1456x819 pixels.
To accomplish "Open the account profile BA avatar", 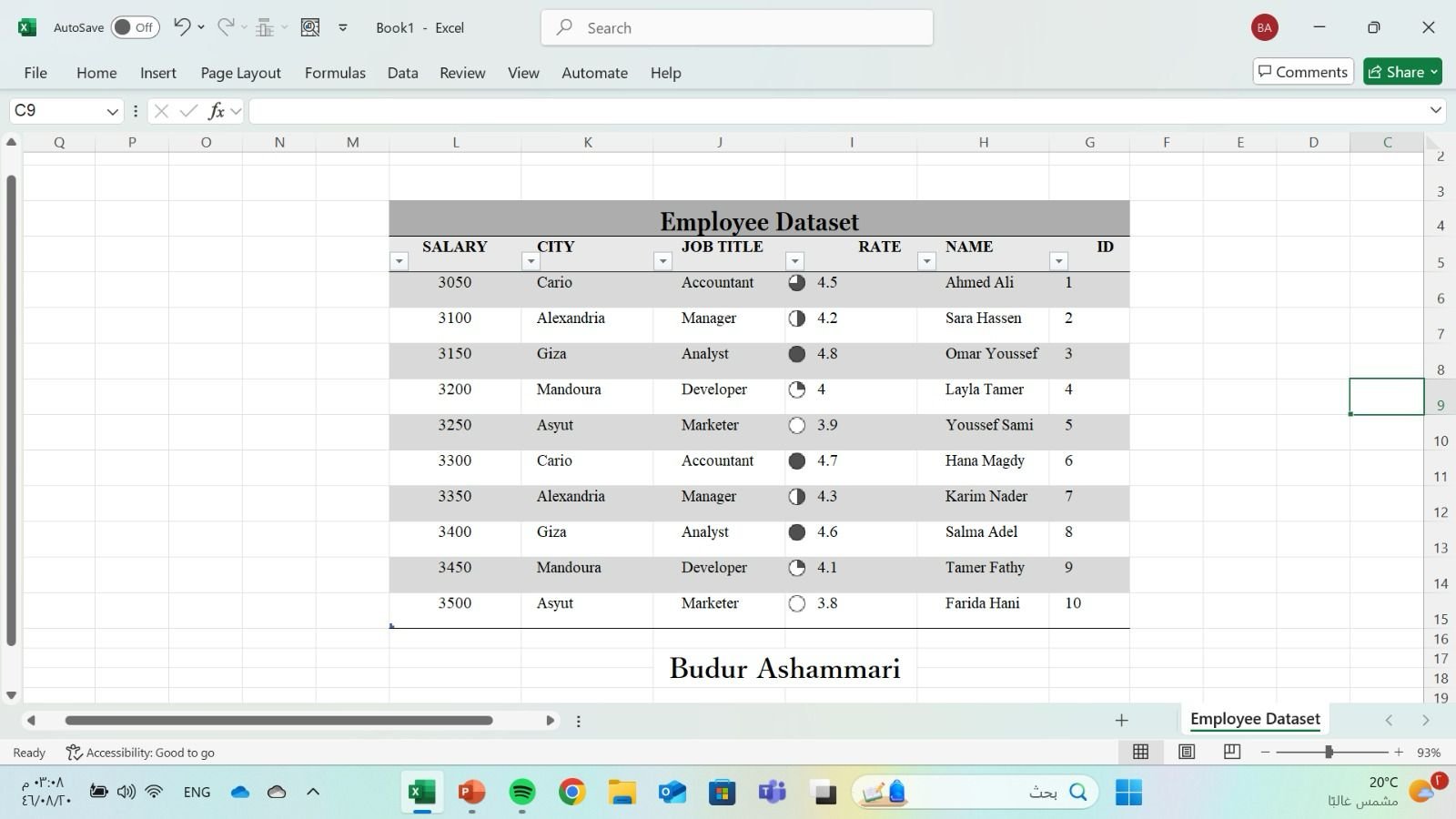I will tap(1264, 27).
